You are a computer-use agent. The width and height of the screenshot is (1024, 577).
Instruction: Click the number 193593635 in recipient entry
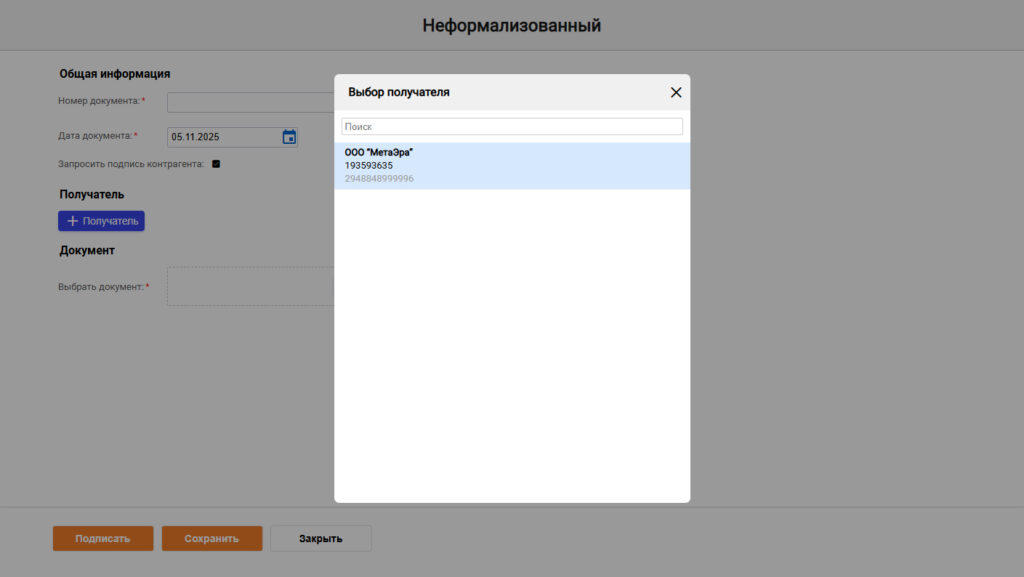[369, 165]
